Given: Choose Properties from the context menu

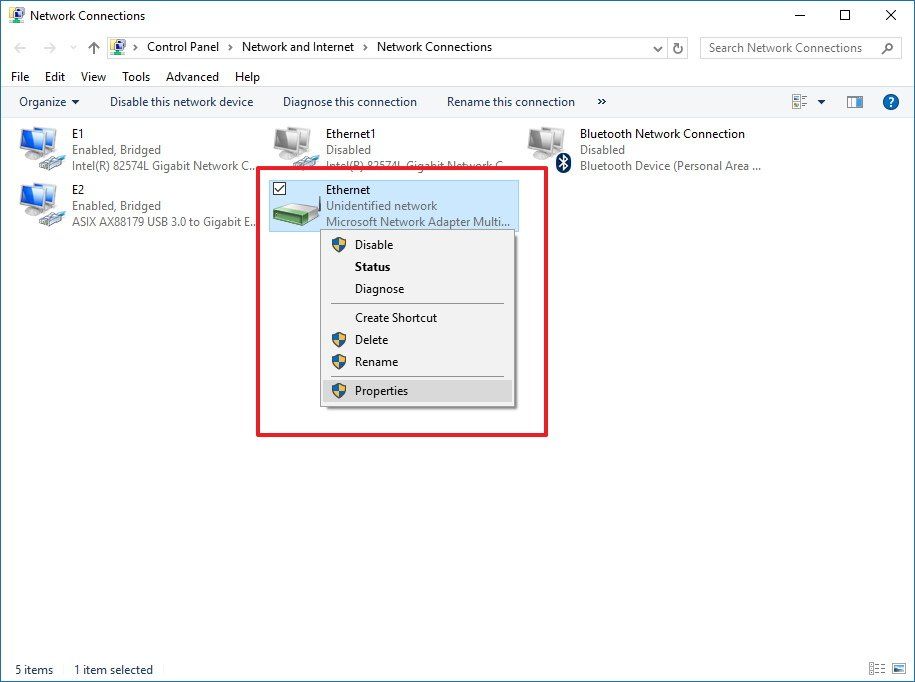Looking at the screenshot, I should coord(381,390).
